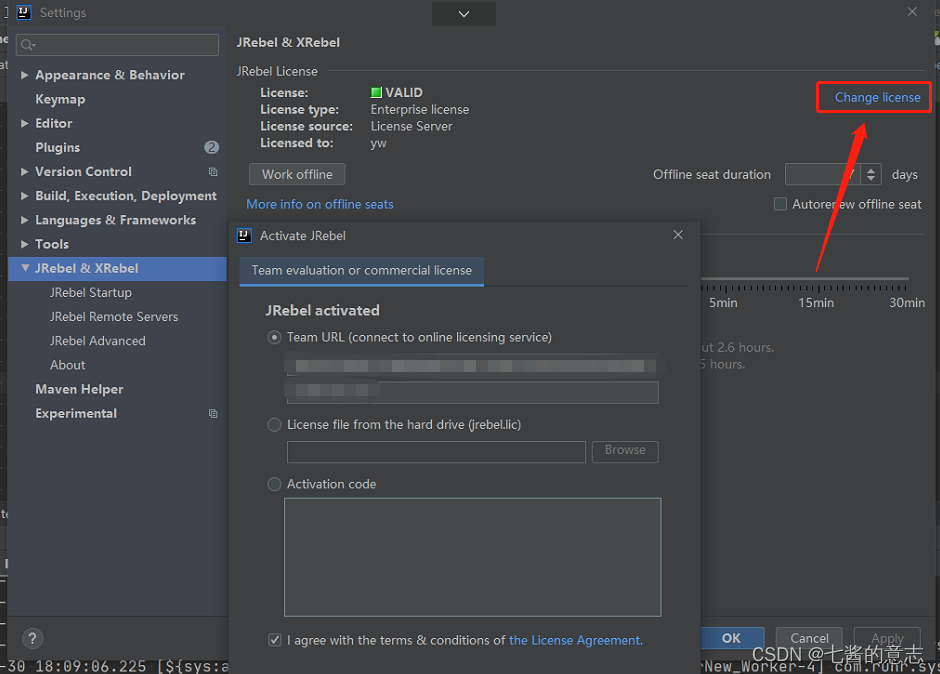
Task: Click the 'Enterprise license' text
Action: 420,110
